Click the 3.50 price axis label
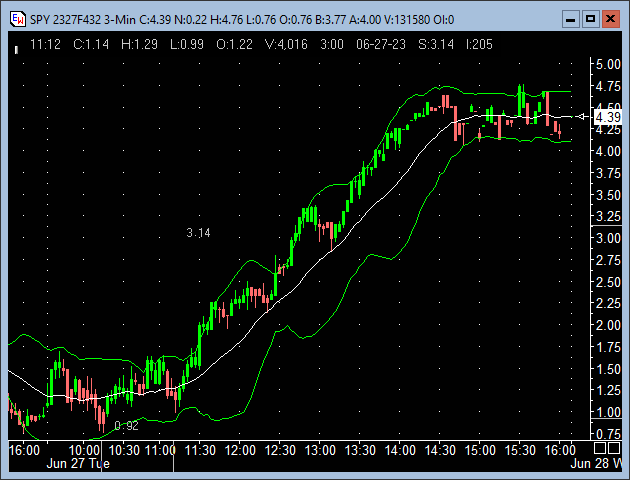 coord(608,195)
